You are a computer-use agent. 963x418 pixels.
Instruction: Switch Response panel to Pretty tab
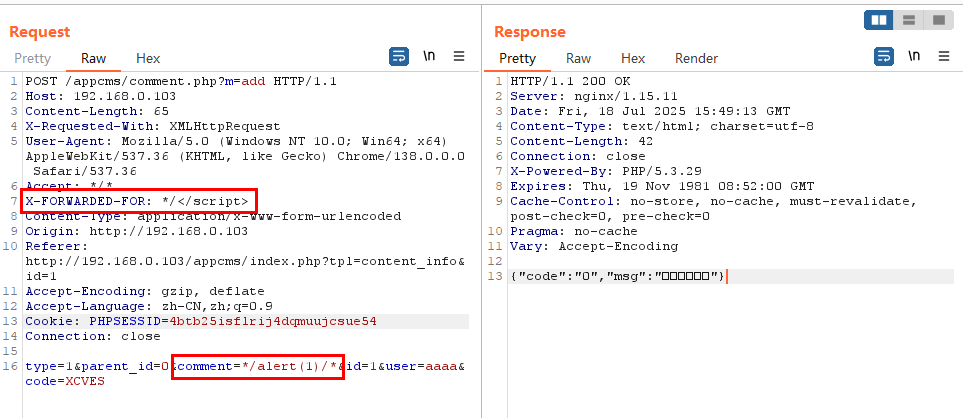tap(518, 59)
